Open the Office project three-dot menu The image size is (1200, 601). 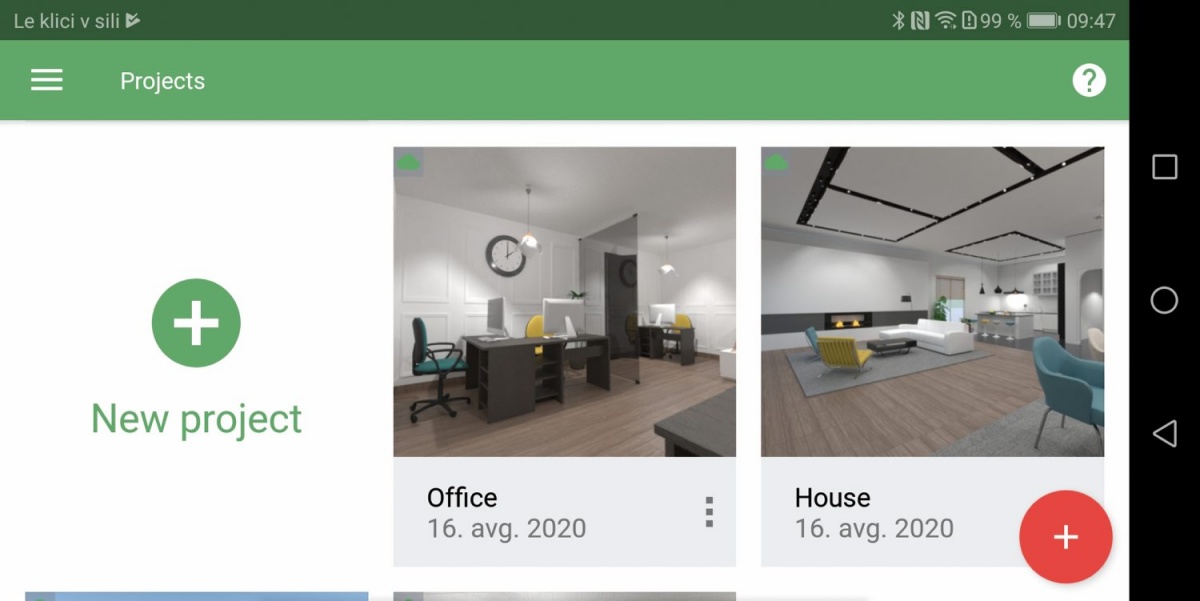point(709,512)
